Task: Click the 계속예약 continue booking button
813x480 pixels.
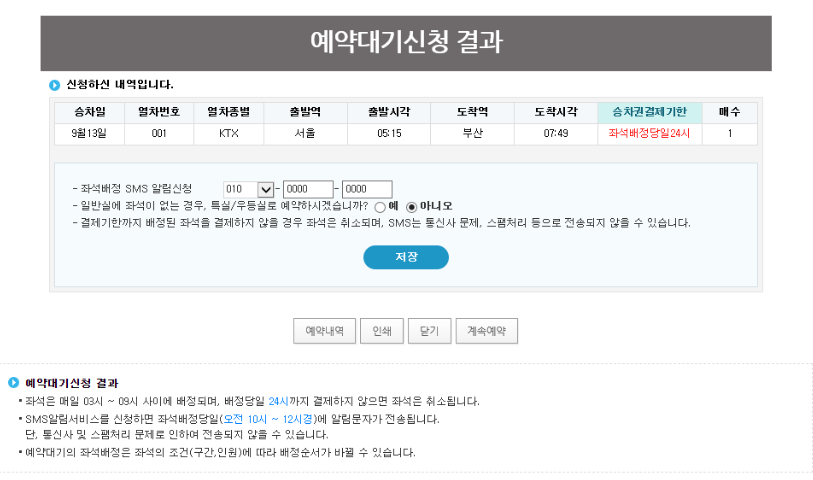Action: (x=486, y=331)
